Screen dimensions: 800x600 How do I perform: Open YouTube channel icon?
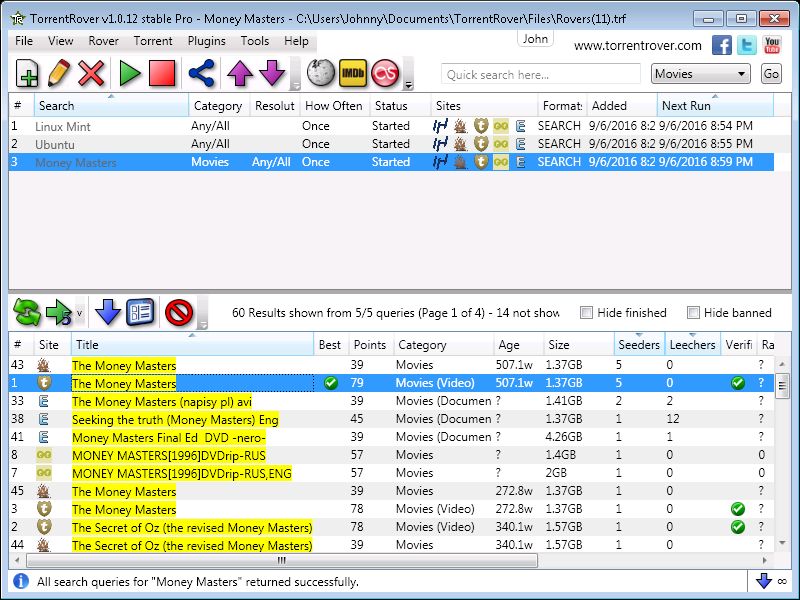coord(771,45)
